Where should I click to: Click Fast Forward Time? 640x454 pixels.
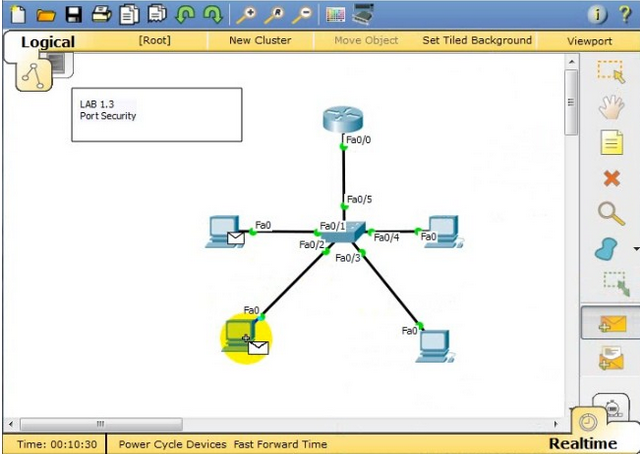click(x=280, y=444)
